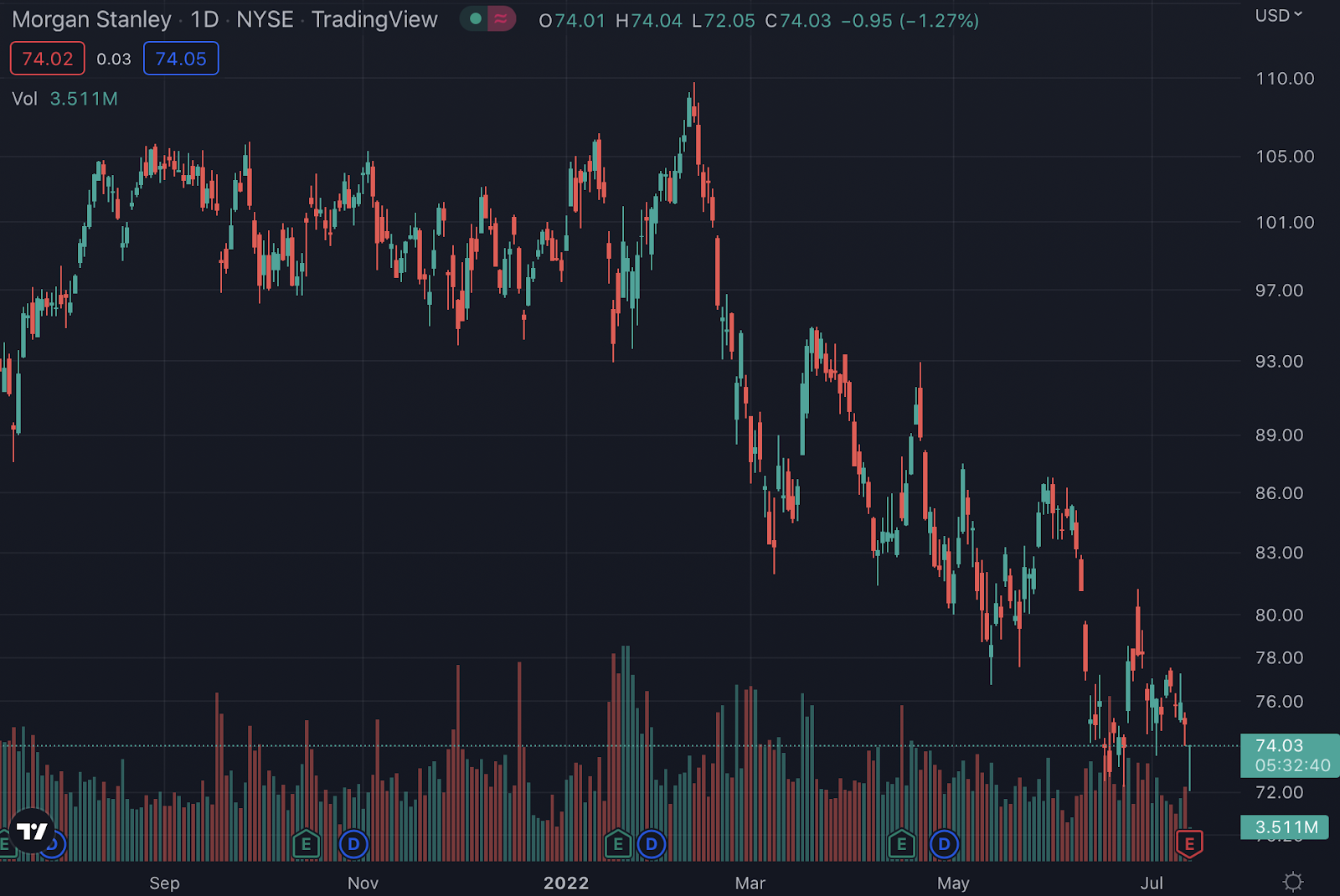This screenshot has width=1340, height=896.
Task: Click the Vol 3.511M indicator label
Action: (x=64, y=99)
